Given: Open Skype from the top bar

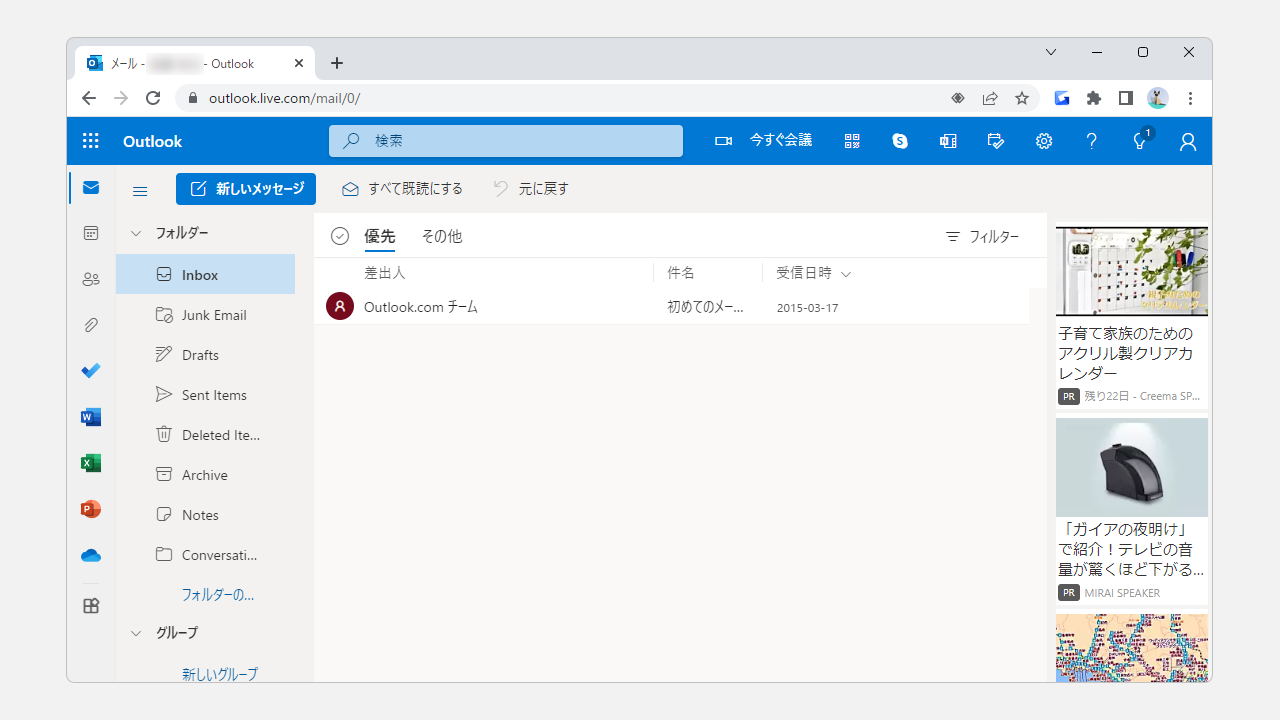Looking at the screenshot, I should click(x=899, y=140).
